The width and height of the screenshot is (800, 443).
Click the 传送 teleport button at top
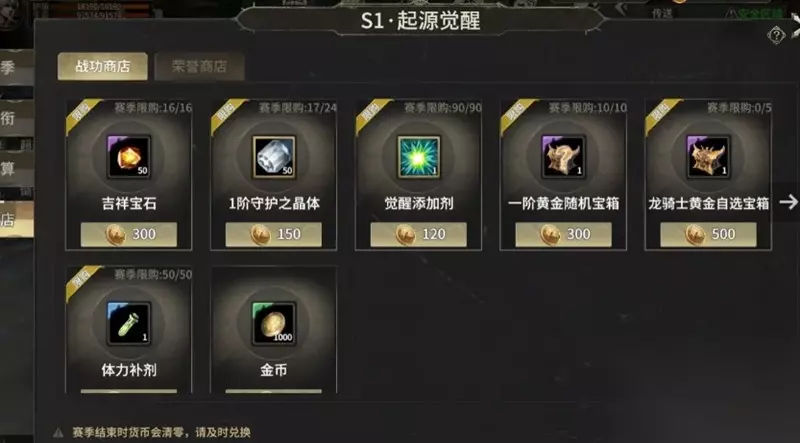[x=662, y=13]
